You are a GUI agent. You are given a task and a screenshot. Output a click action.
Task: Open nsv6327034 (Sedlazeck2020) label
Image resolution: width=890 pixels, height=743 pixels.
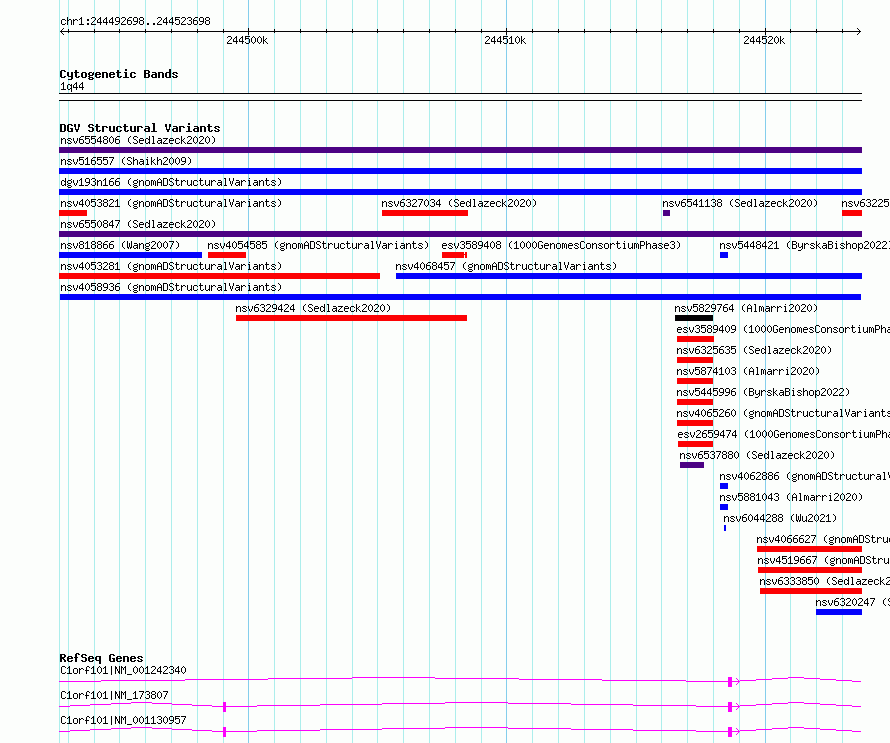click(x=459, y=203)
